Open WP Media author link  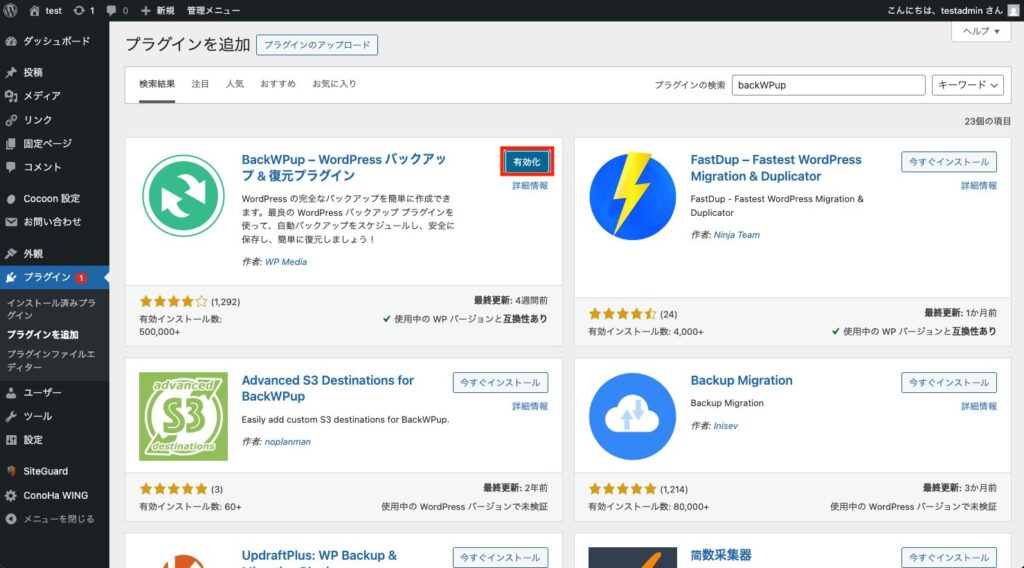[285, 262]
